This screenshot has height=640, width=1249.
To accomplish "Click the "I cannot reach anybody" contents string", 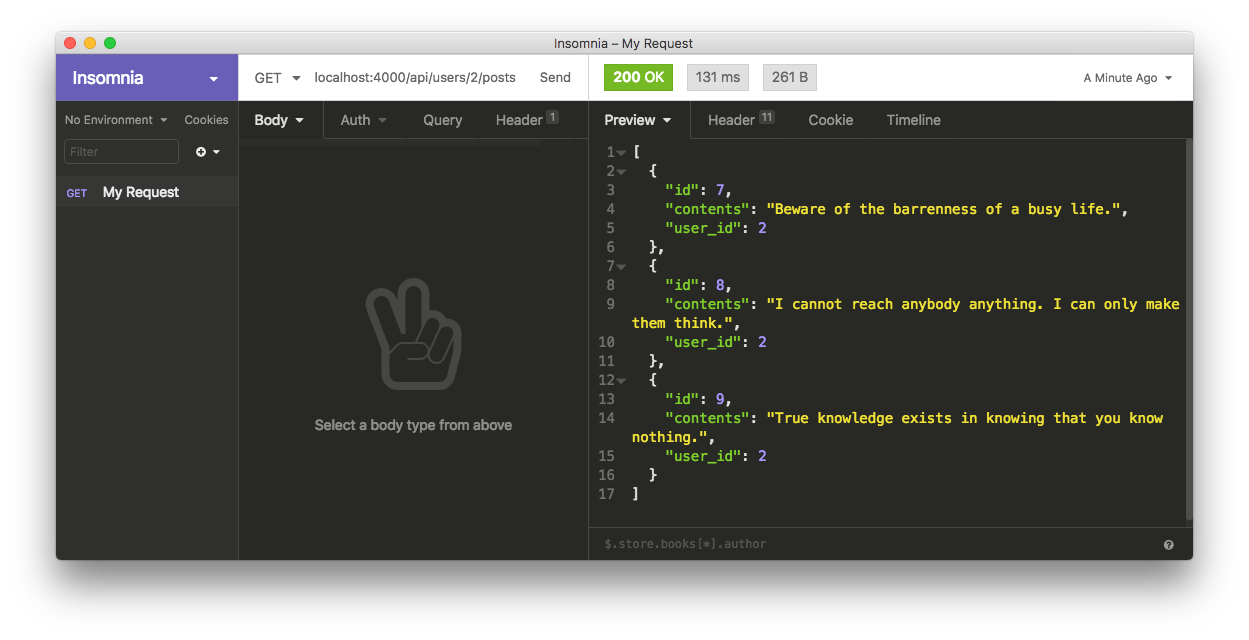I will click(x=906, y=313).
